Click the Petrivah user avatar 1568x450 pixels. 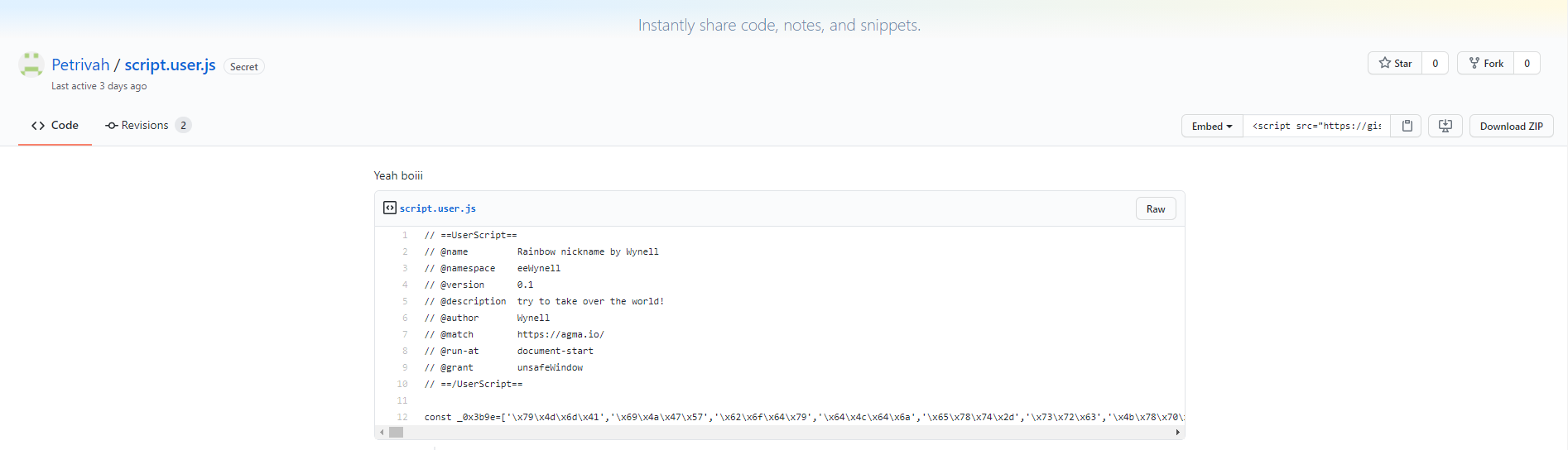coord(31,65)
